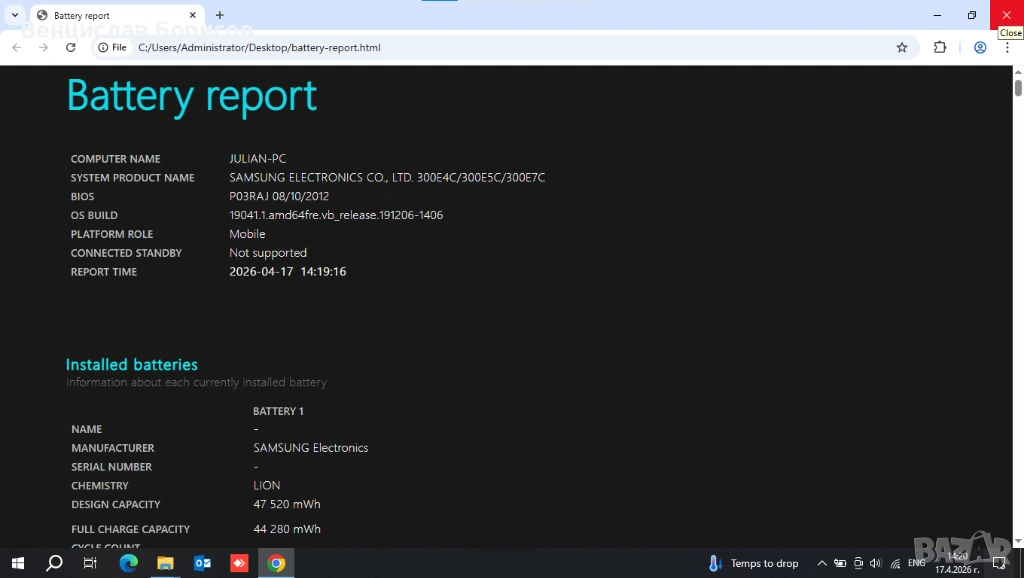Open Windows taskbar search
The height and width of the screenshot is (578, 1024).
click(x=54, y=563)
